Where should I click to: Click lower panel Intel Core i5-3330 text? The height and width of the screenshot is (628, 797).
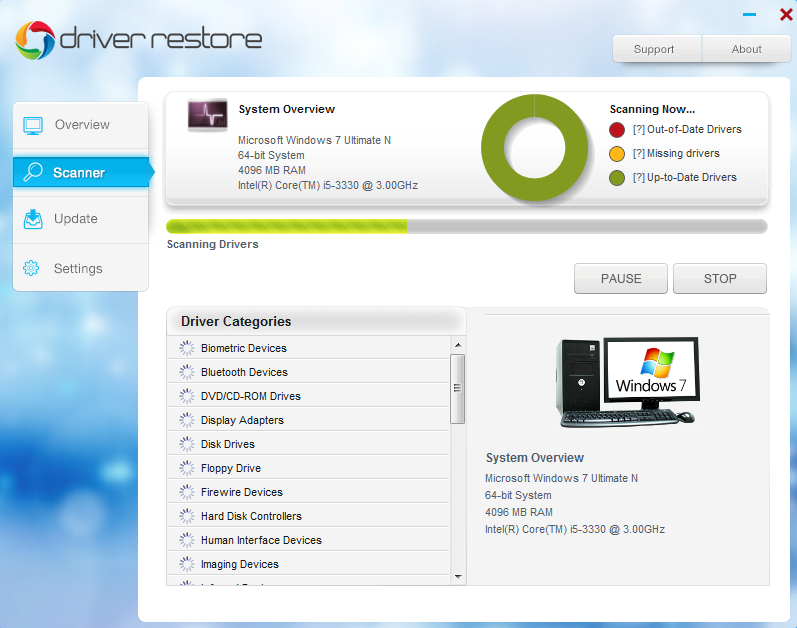tap(575, 529)
